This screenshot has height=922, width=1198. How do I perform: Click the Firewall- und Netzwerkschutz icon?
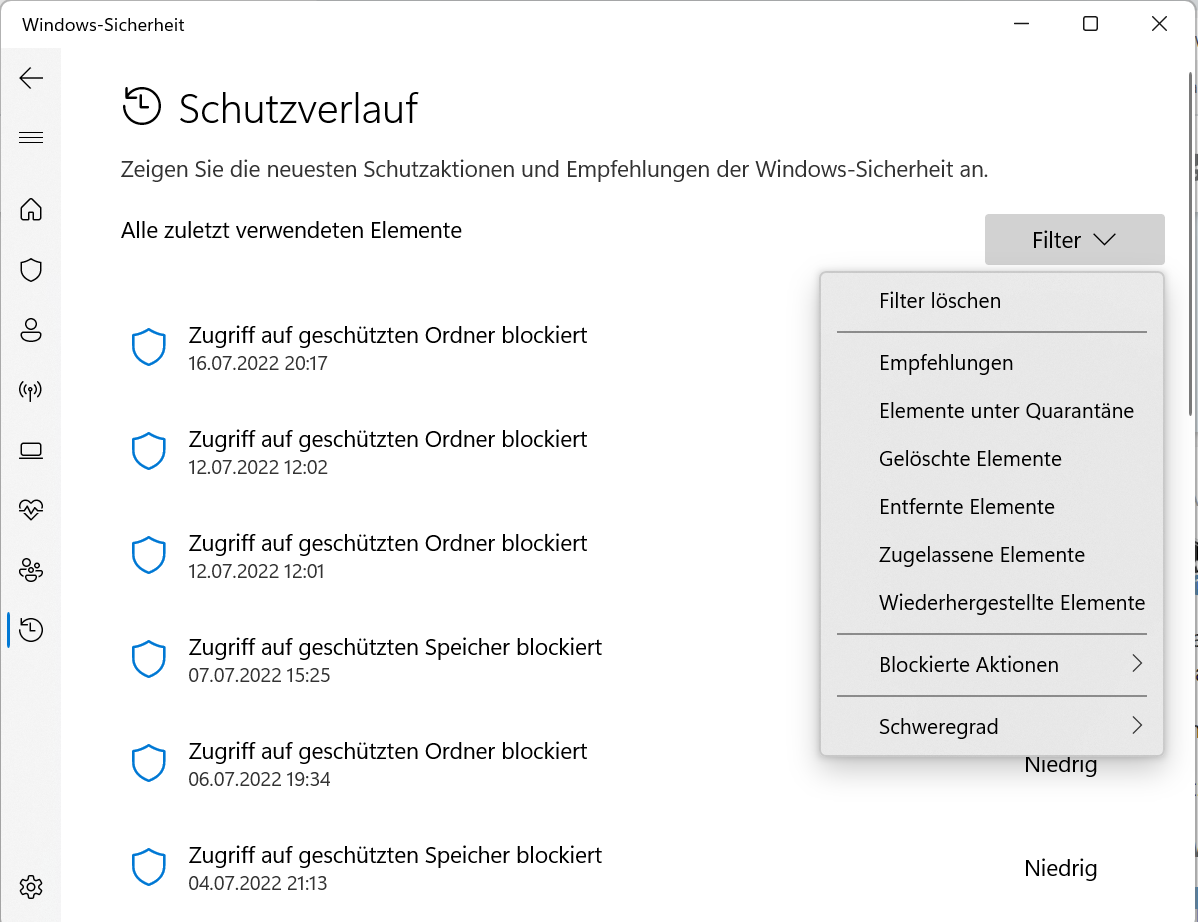[x=31, y=390]
